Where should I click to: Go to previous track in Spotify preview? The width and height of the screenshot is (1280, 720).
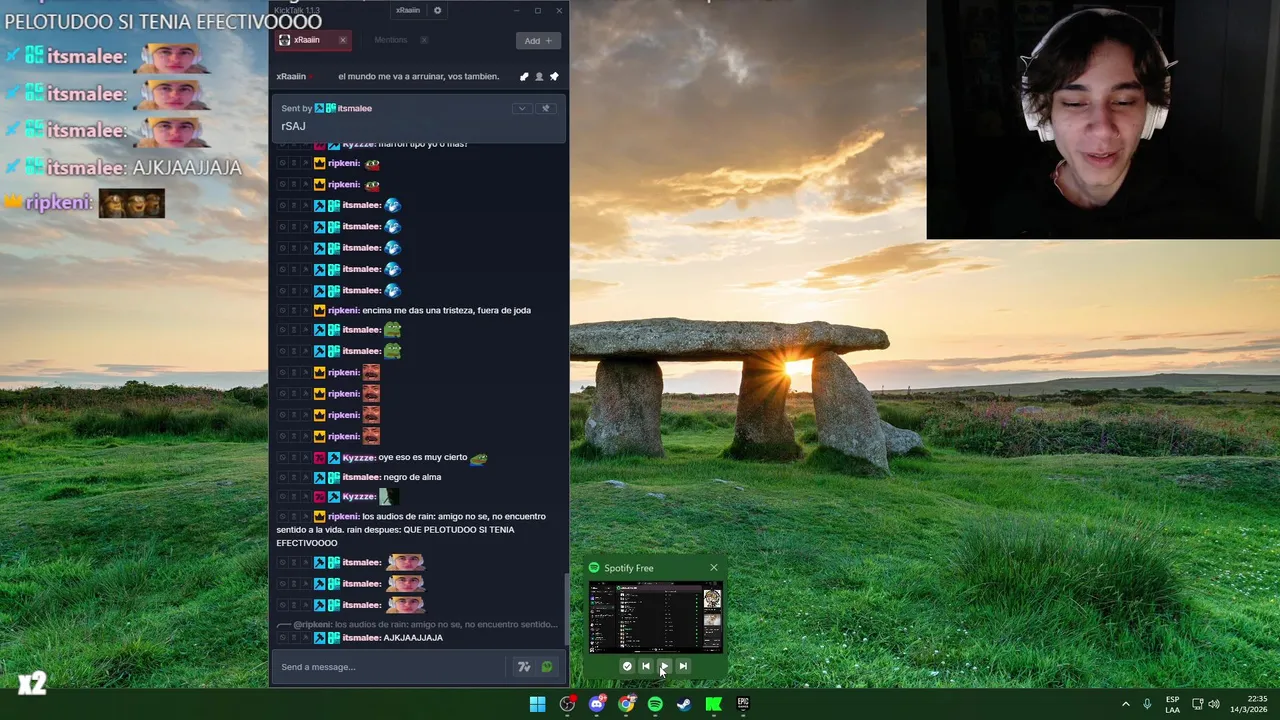(645, 666)
